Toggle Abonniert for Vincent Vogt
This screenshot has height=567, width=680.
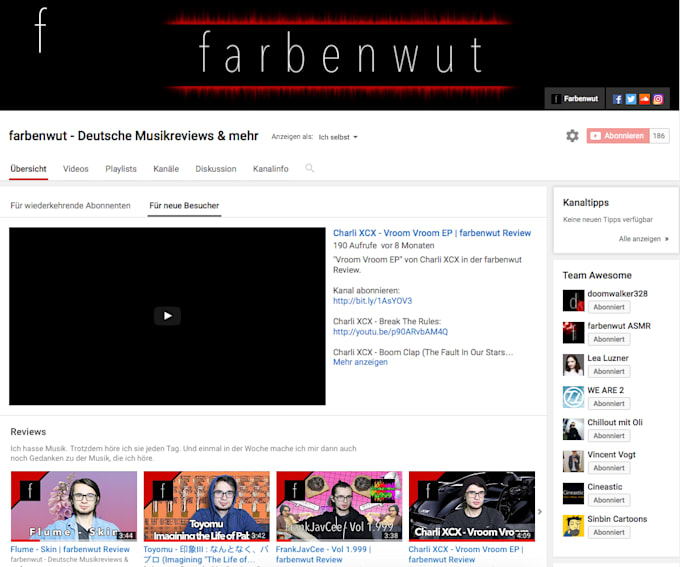(609, 468)
